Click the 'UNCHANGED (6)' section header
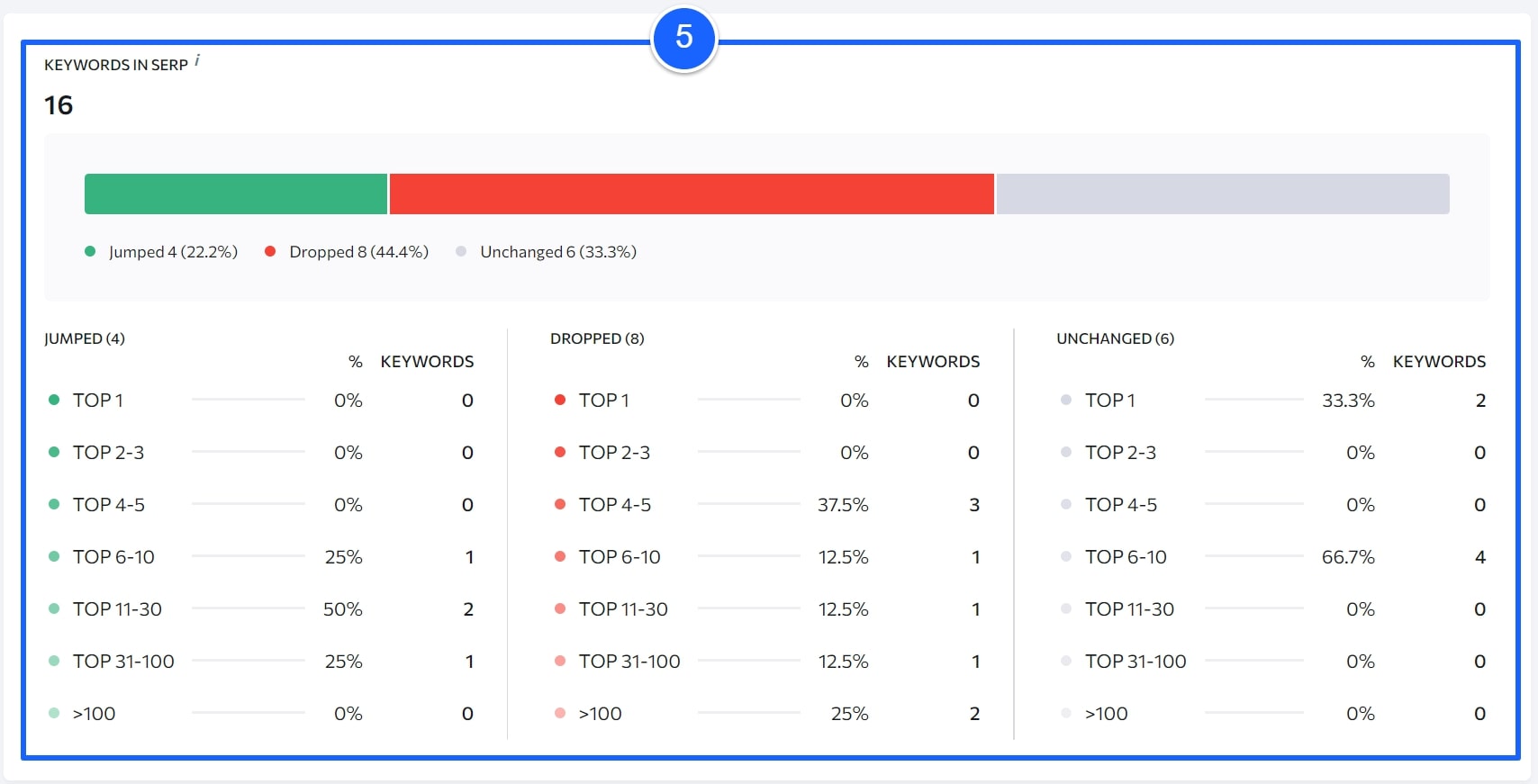This screenshot has height=784, width=1538. tap(1115, 338)
